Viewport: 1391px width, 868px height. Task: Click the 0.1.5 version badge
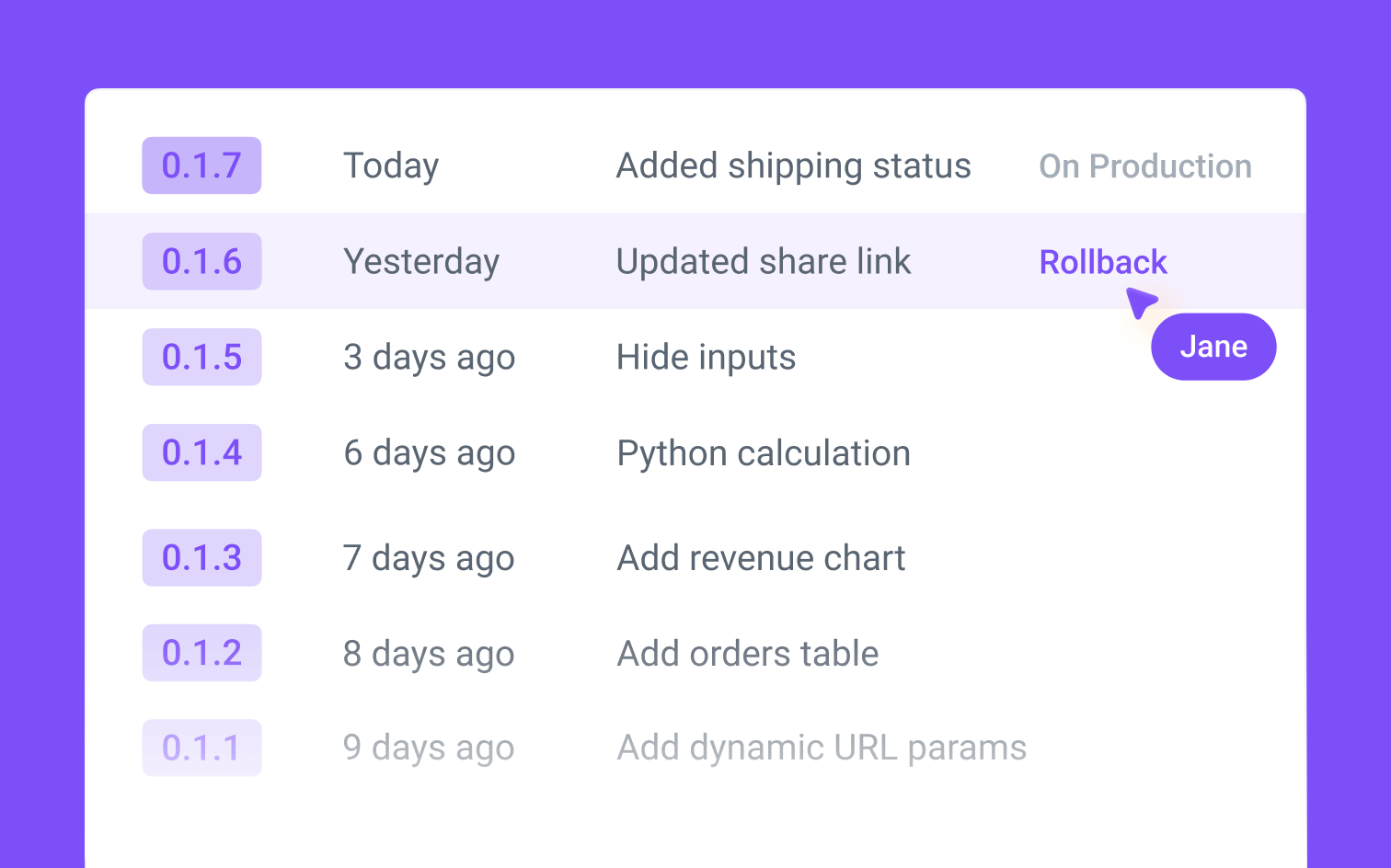[x=201, y=357]
